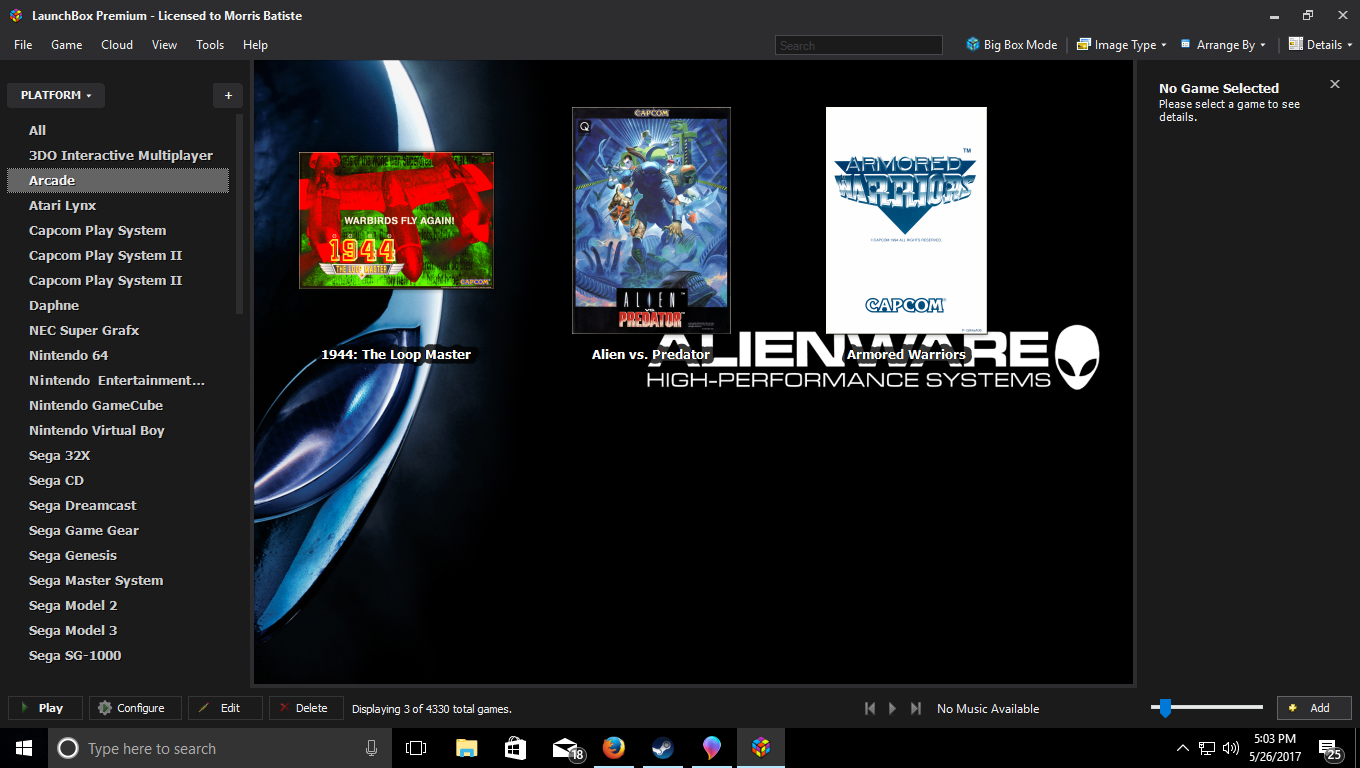The image size is (1360, 768).
Task: Open the Tools menu
Action: click(210, 44)
